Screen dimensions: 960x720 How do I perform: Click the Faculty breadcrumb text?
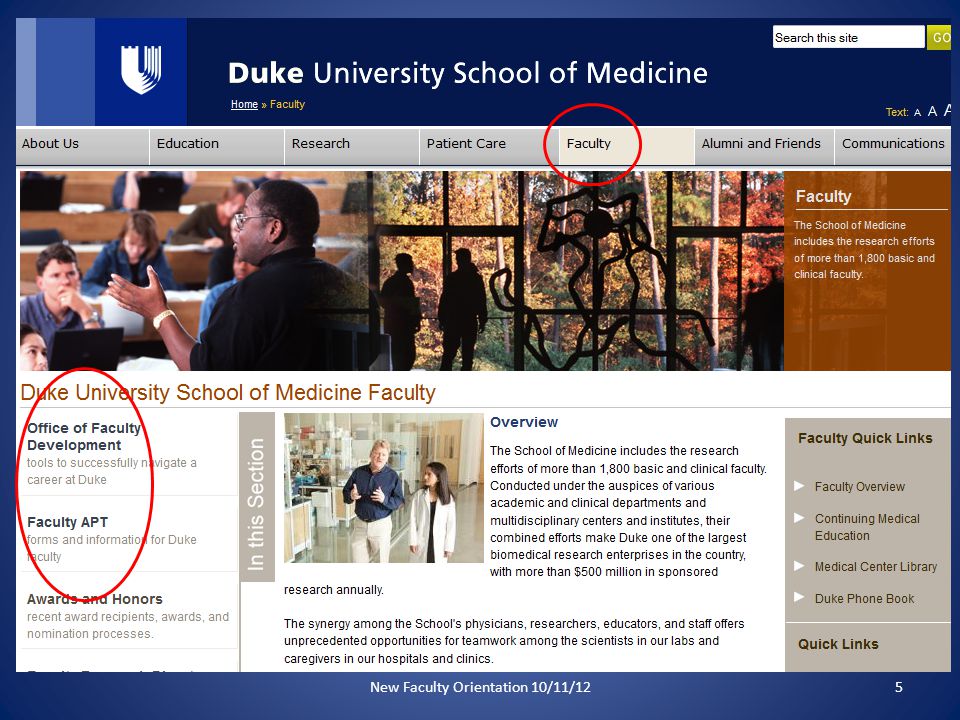tap(287, 105)
